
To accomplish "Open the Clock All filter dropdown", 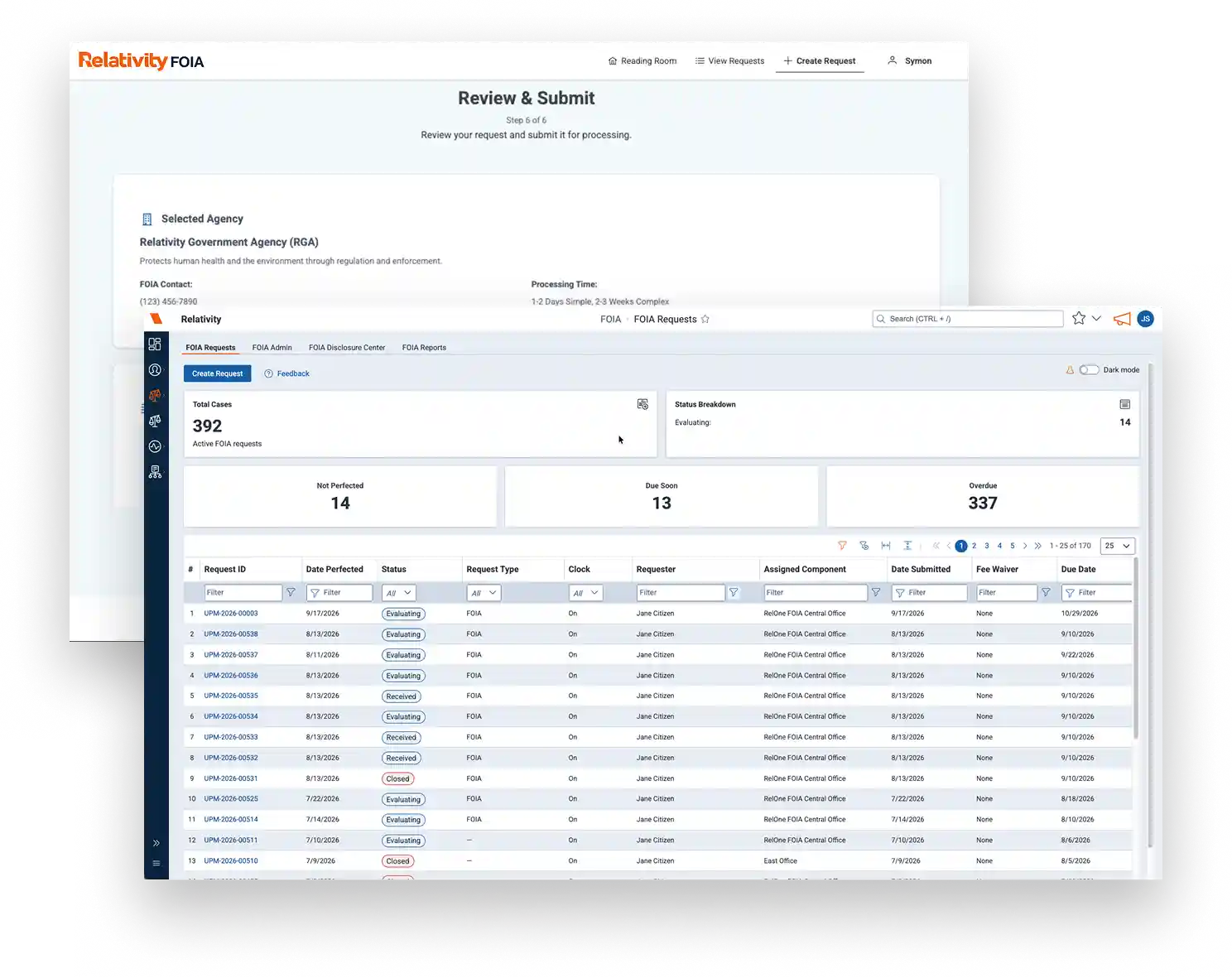I will 585,593.
